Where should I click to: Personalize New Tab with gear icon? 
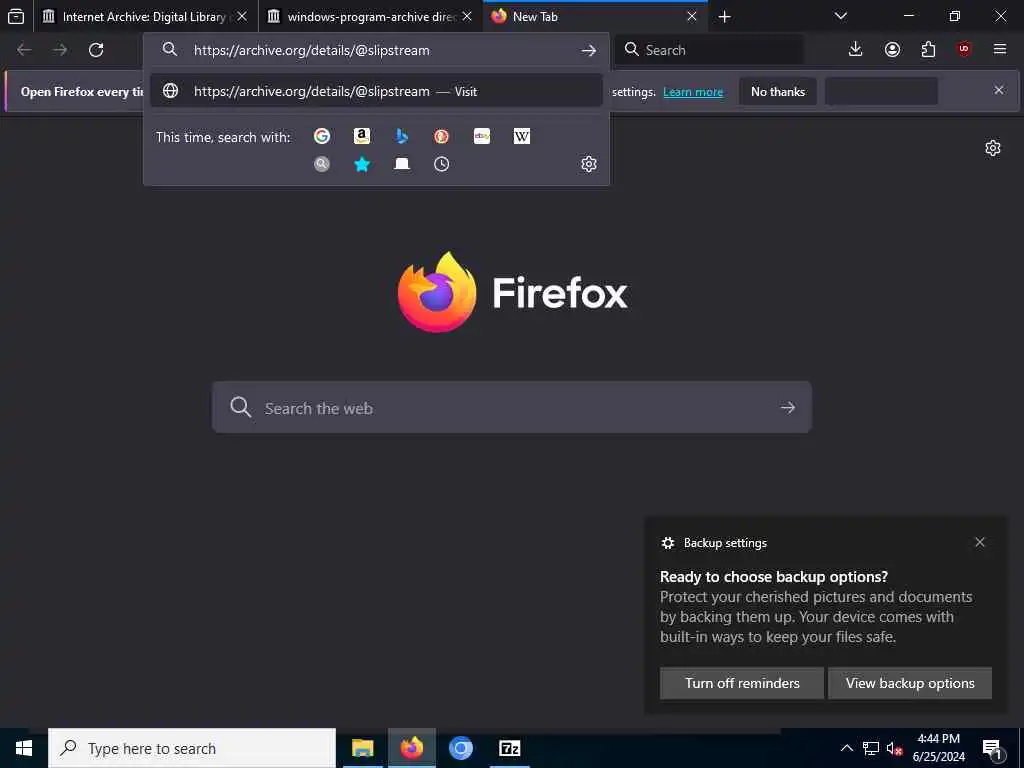click(x=993, y=148)
